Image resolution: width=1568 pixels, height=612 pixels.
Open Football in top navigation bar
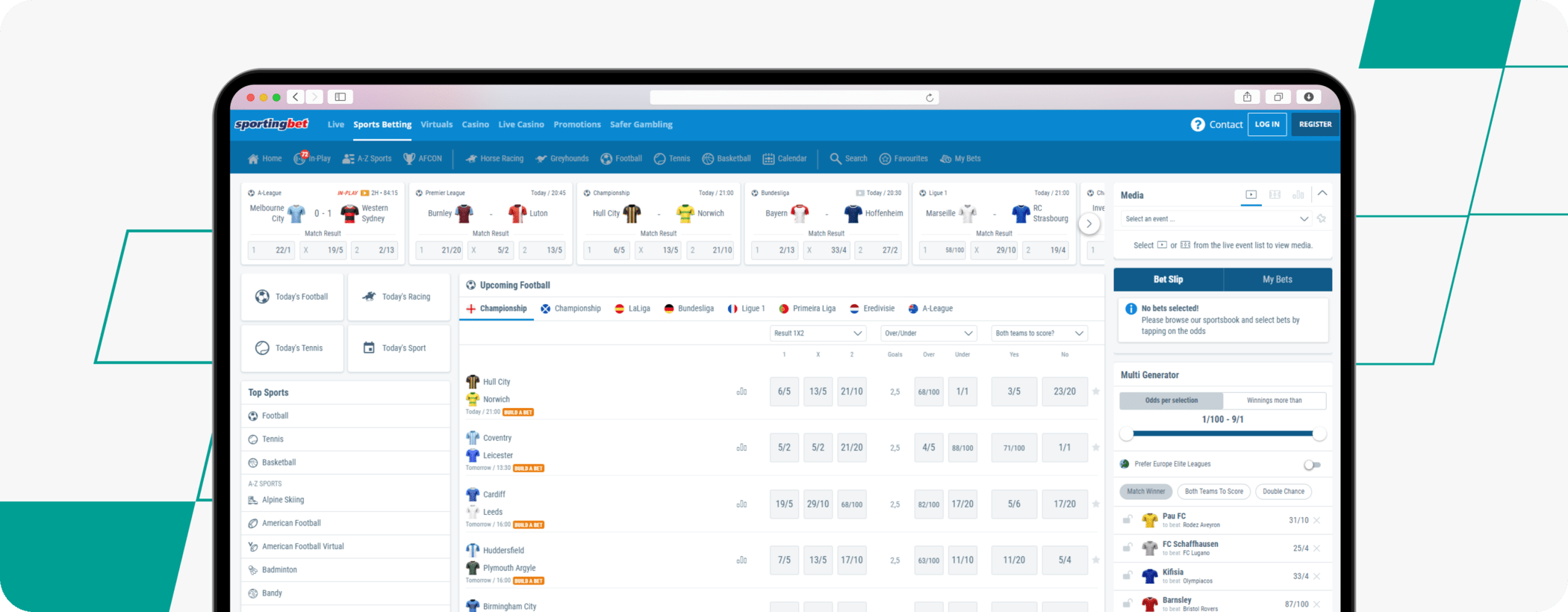click(621, 158)
